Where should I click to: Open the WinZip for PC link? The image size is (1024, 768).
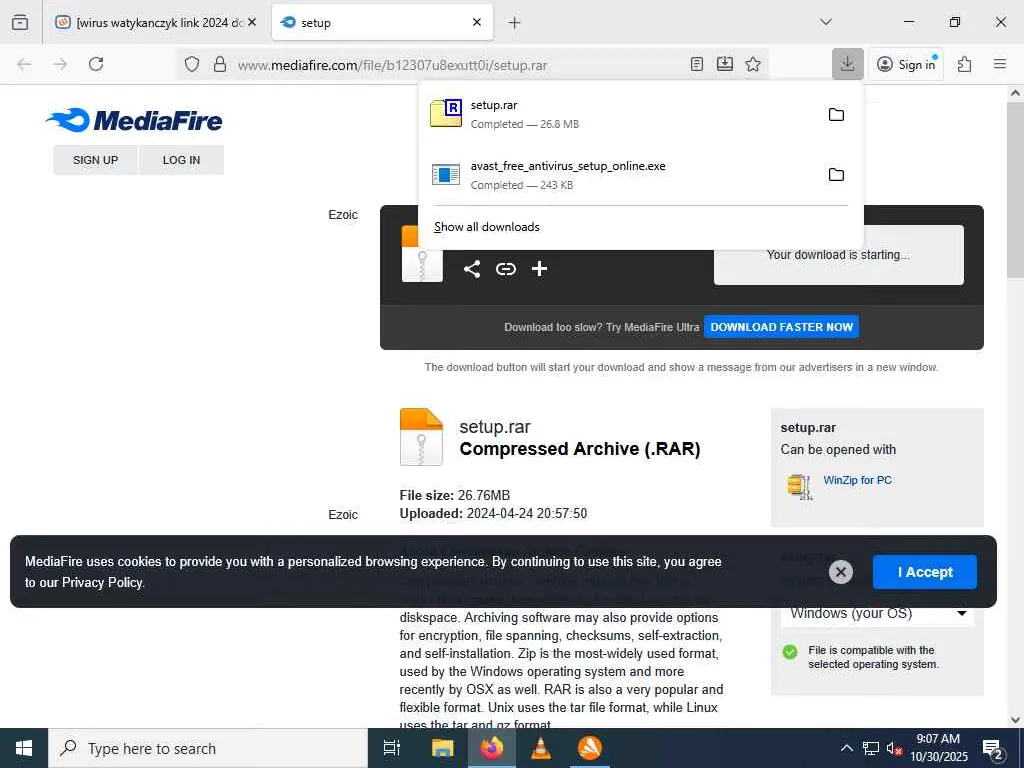[x=857, y=480]
